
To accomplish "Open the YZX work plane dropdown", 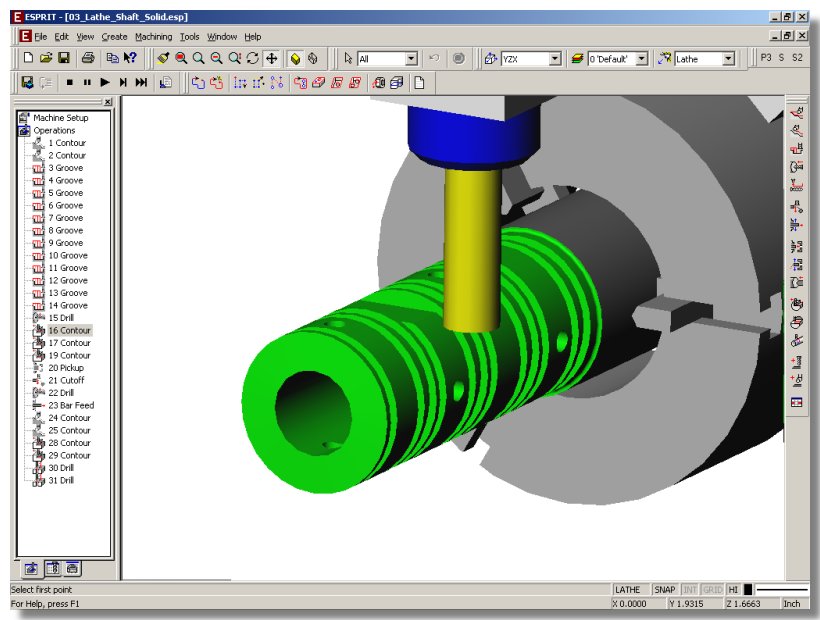I will 555,59.
